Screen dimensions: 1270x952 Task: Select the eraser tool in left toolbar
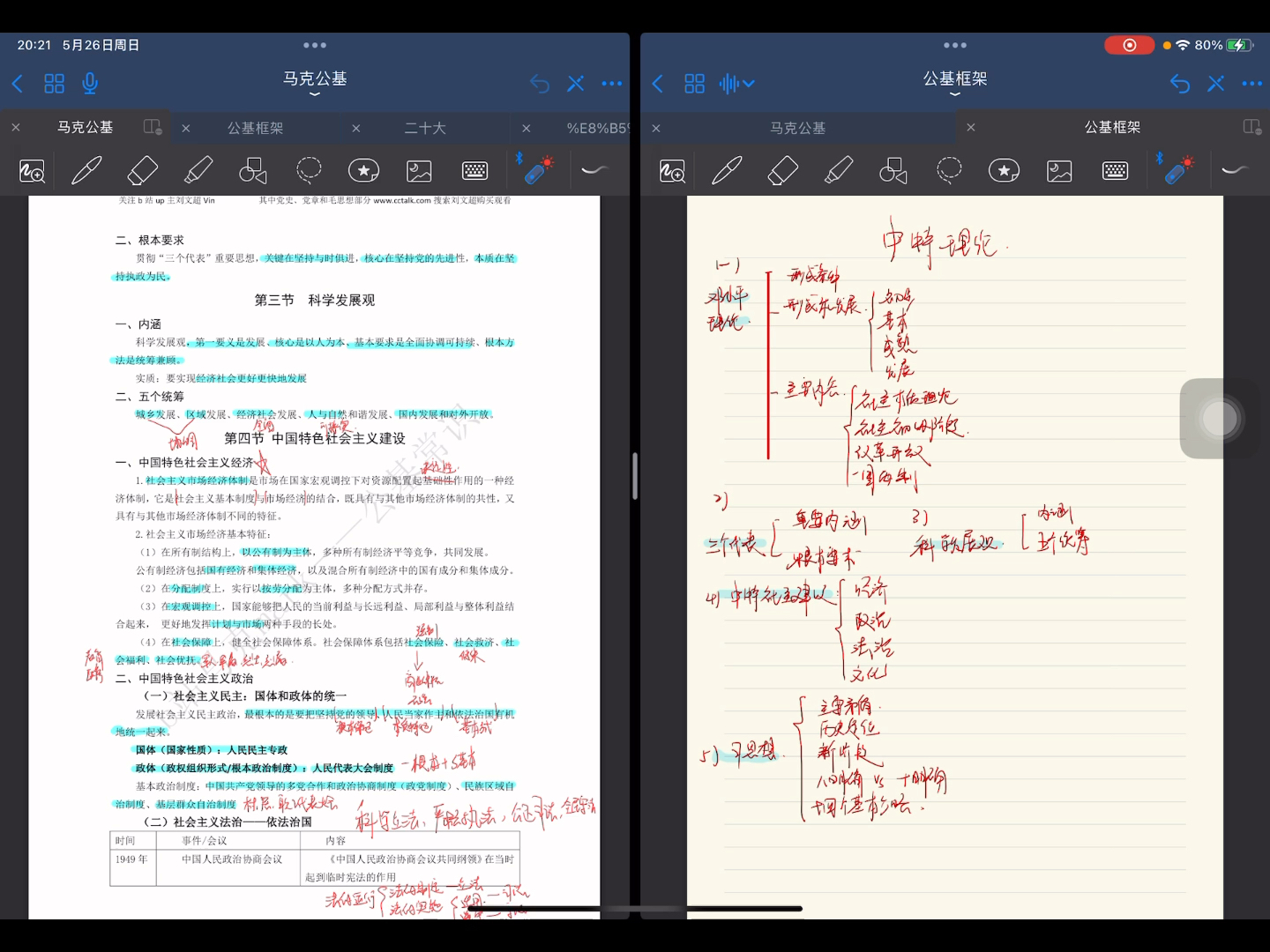pos(142,170)
